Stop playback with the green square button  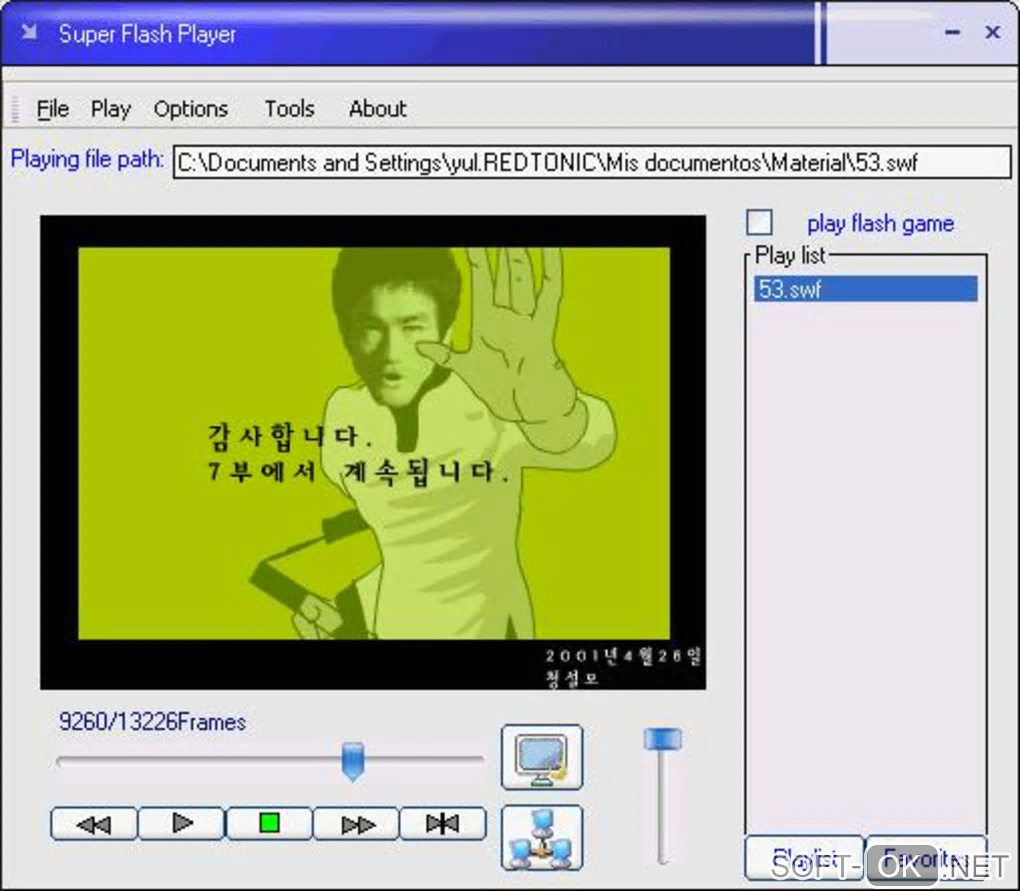pyautogui.click(x=269, y=824)
